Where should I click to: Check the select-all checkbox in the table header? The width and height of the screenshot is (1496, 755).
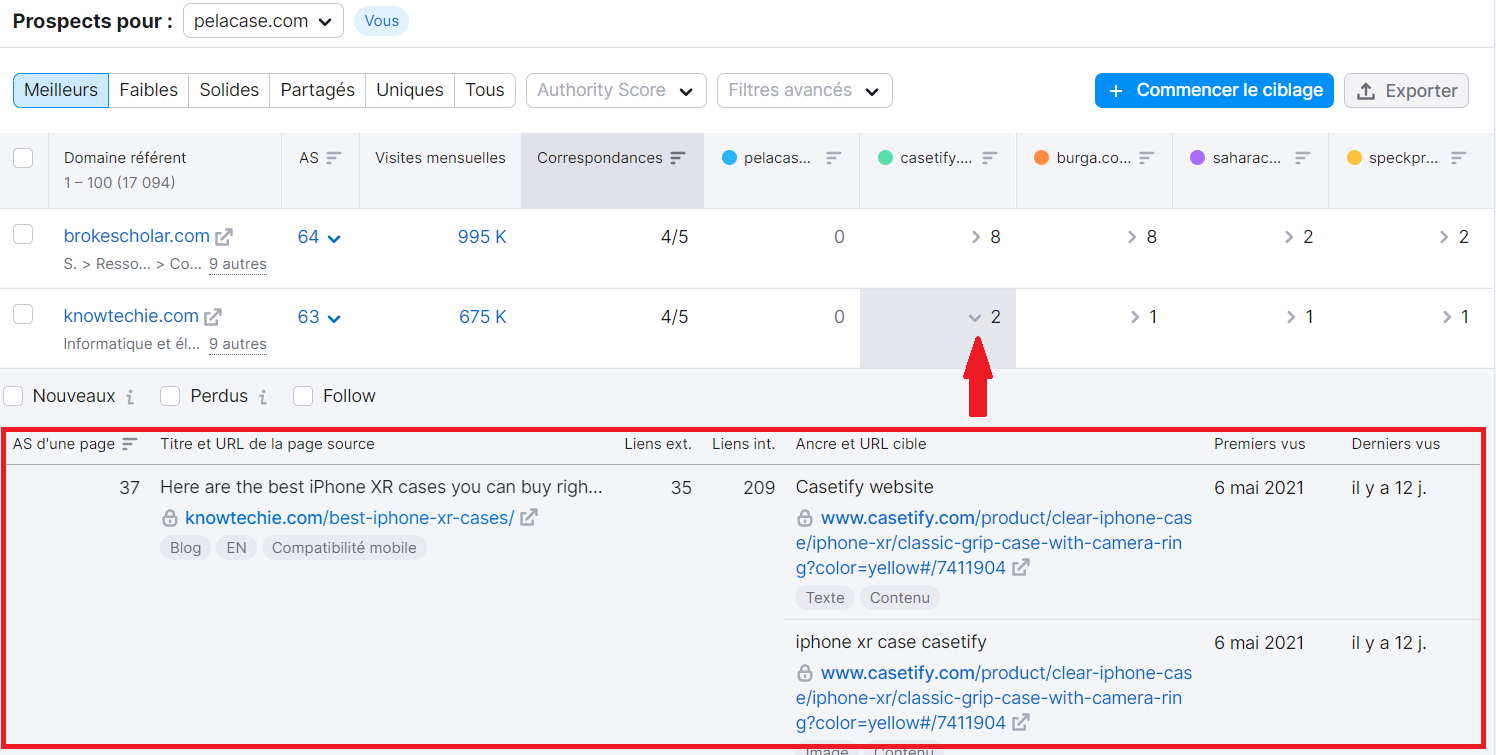pos(23,157)
